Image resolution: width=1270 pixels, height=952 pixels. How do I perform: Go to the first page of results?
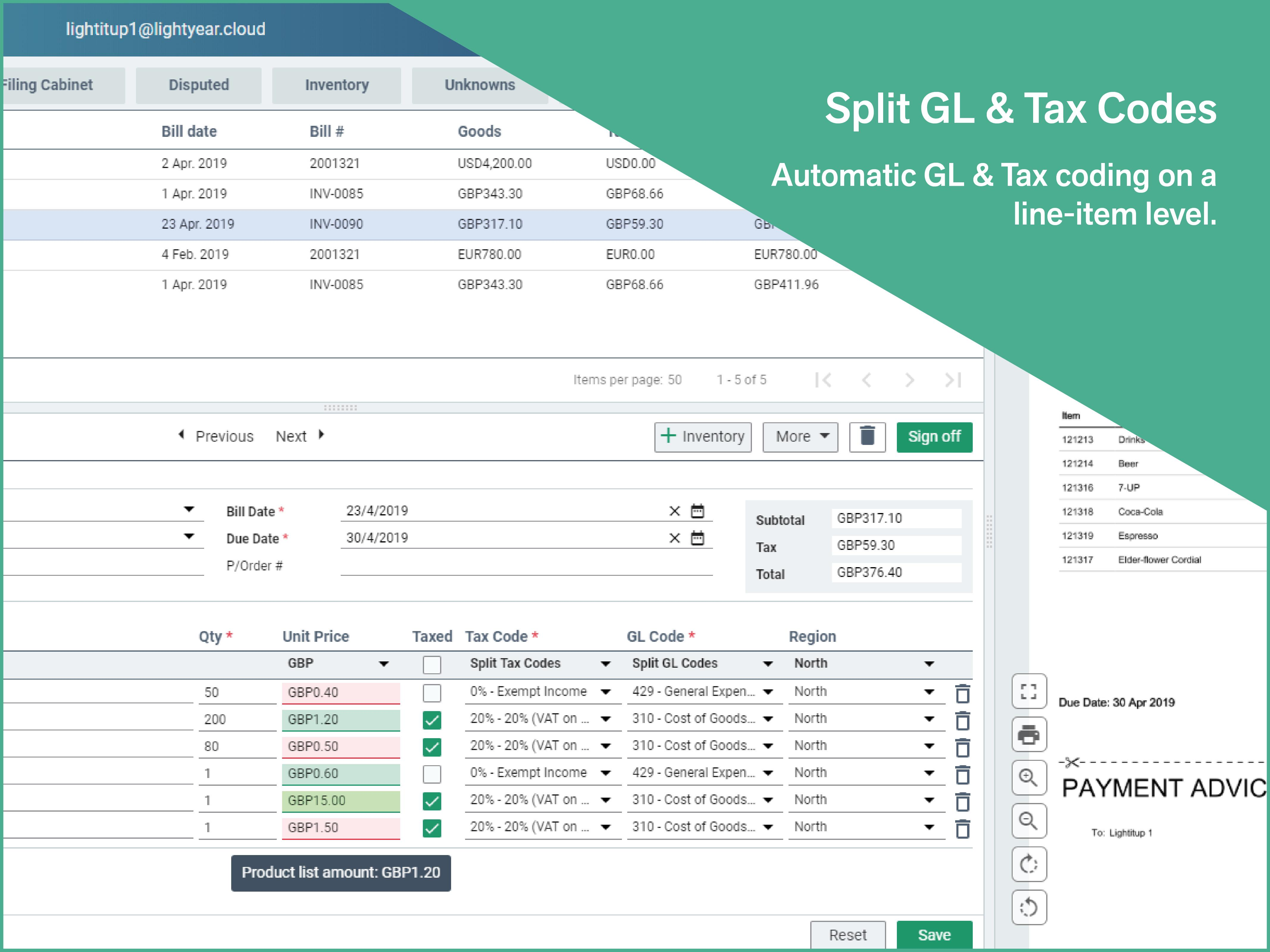pos(823,380)
